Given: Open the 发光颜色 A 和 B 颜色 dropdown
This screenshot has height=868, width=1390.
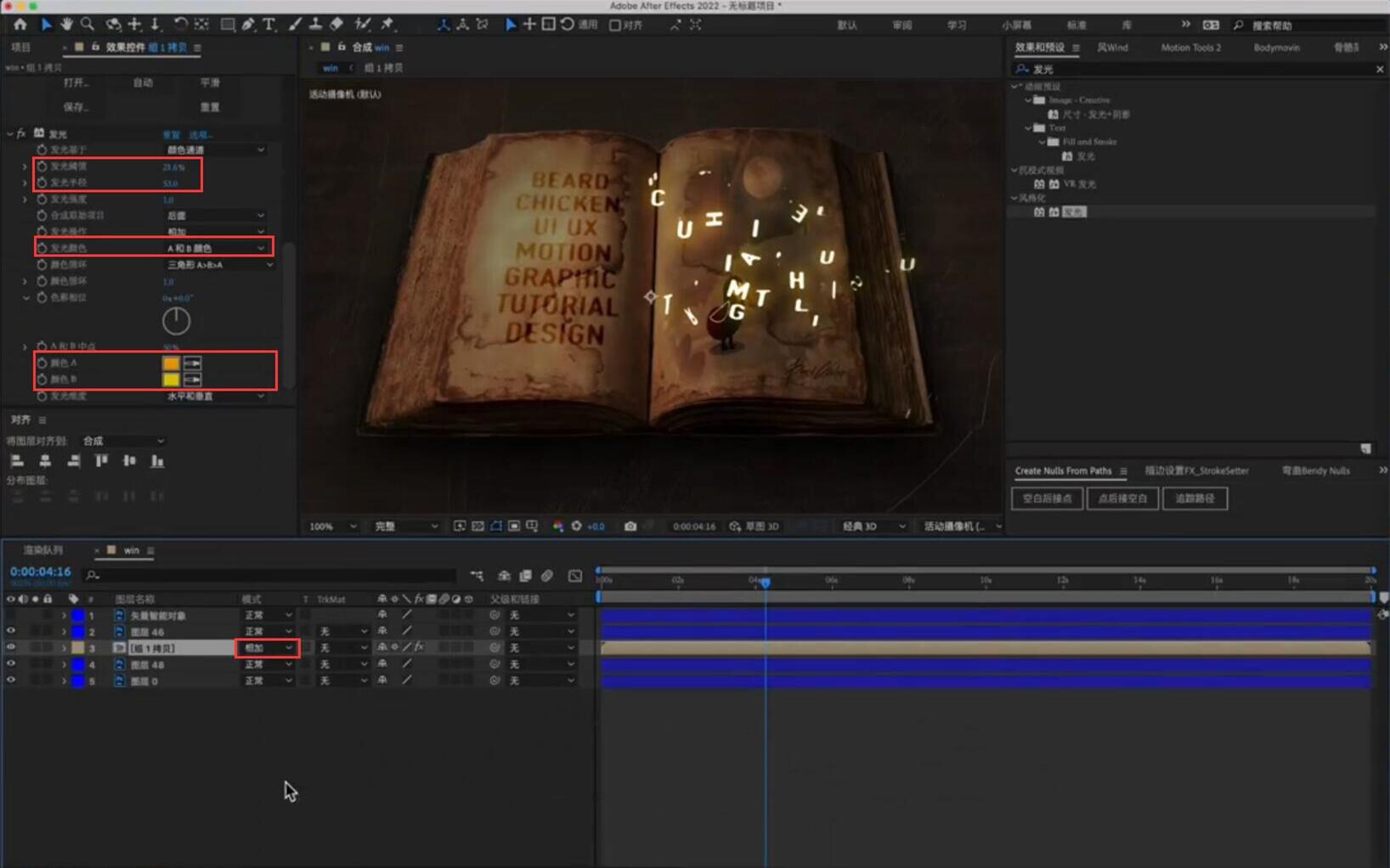Looking at the screenshot, I should coord(215,248).
